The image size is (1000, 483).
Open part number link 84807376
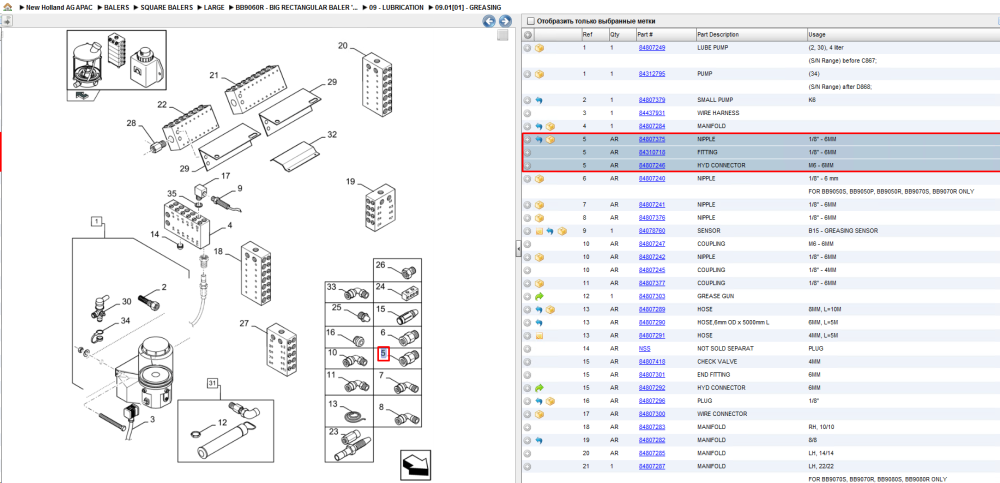652,218
